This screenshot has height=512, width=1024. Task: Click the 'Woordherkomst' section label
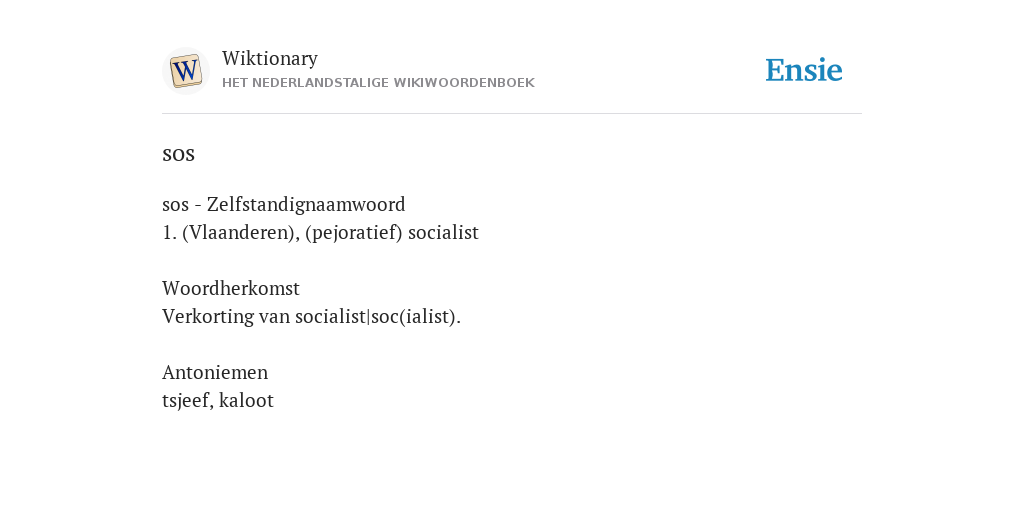pos(231,288)
